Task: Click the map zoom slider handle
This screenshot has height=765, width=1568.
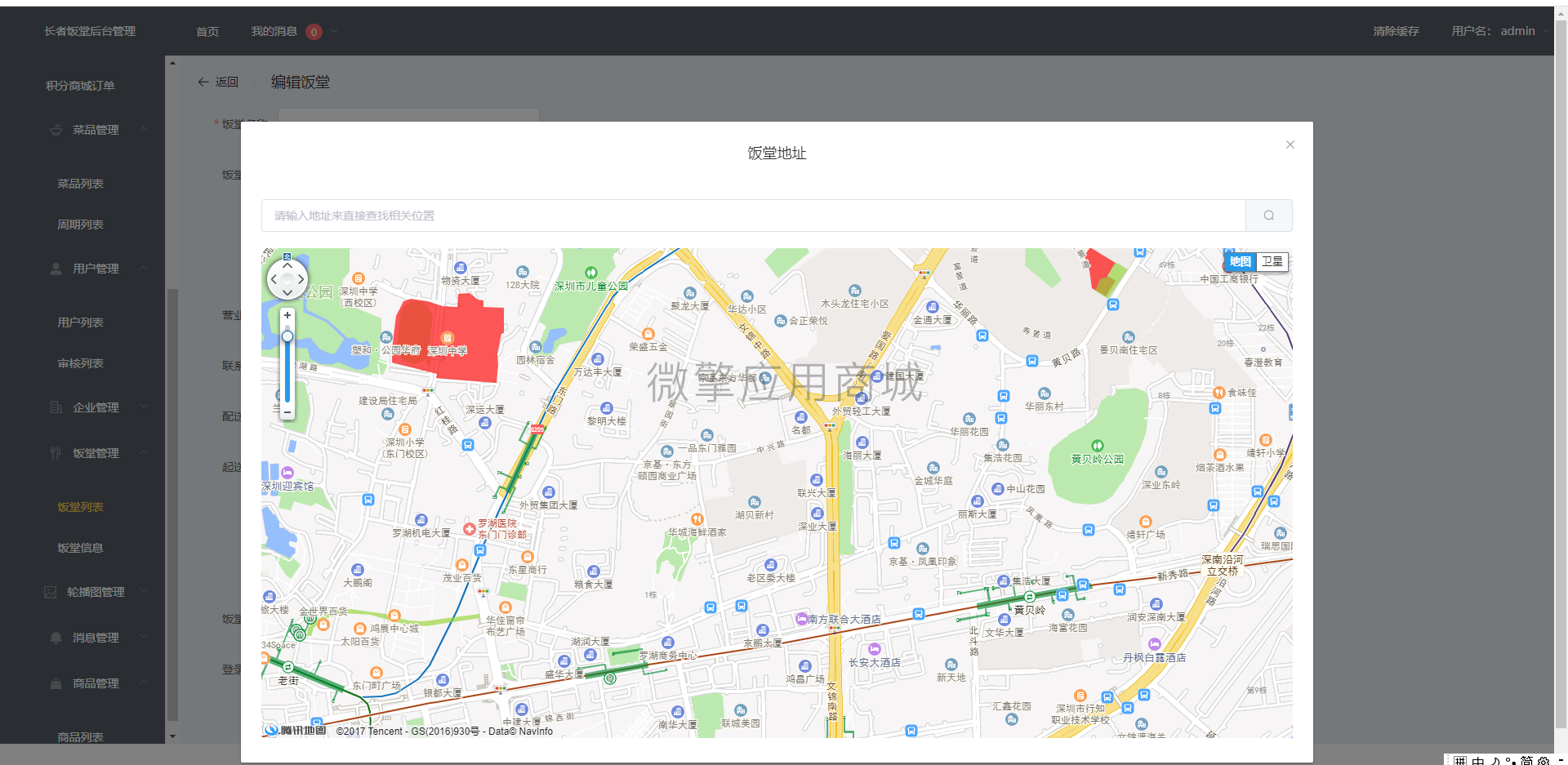Action: click(x=287, y=336)
